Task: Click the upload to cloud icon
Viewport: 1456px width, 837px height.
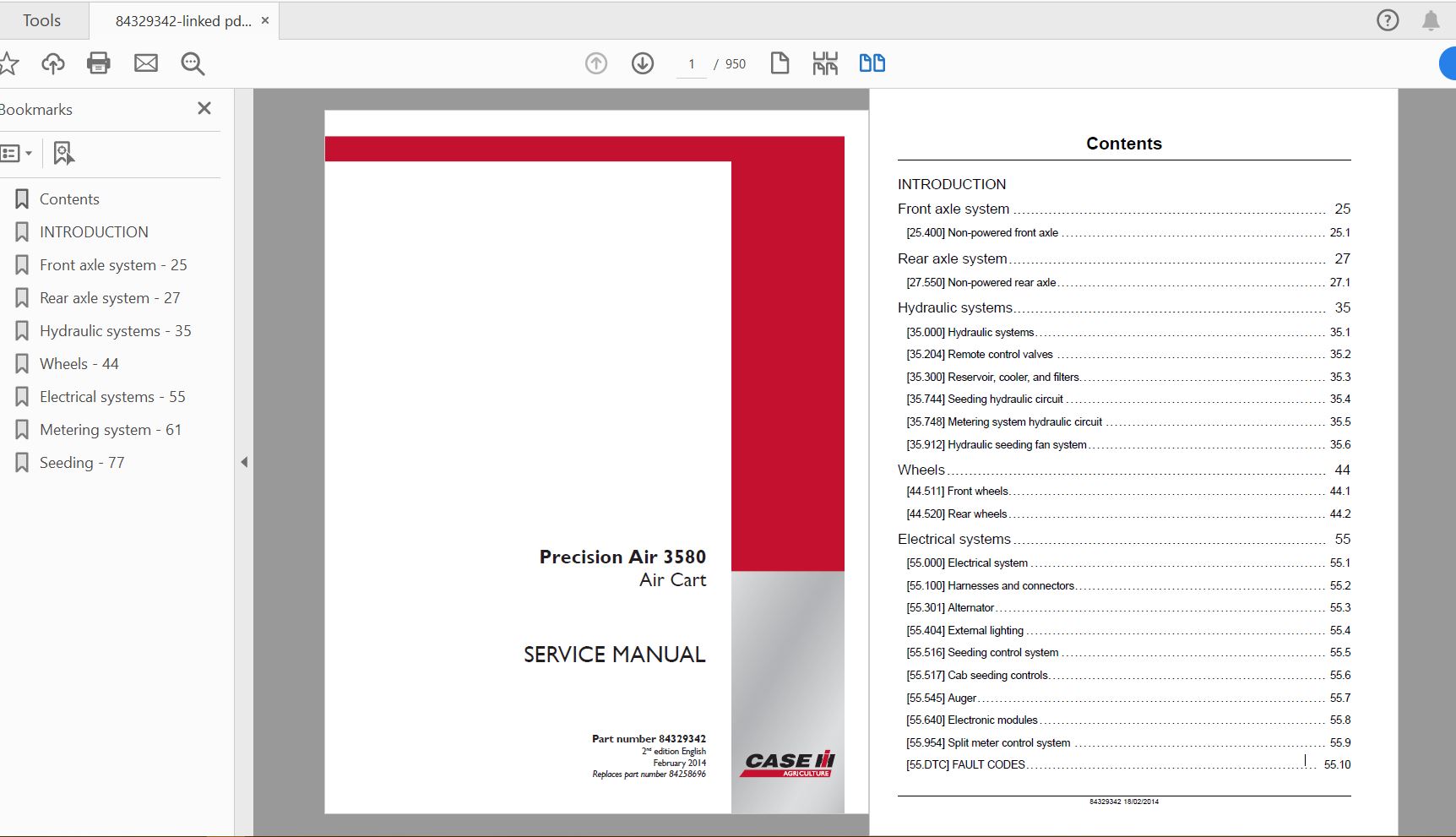Action: point(53,63)
